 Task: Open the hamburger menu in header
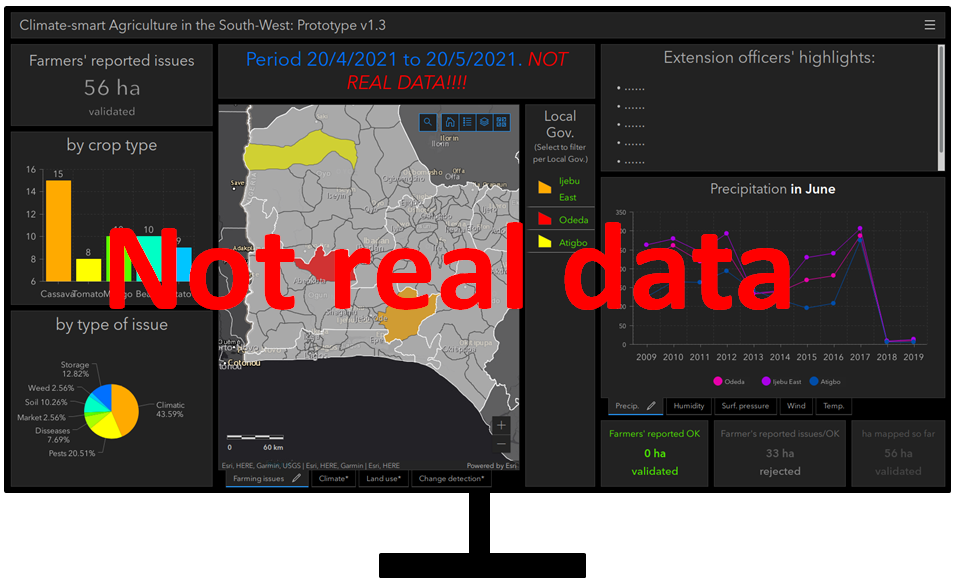tap(930, 25)
